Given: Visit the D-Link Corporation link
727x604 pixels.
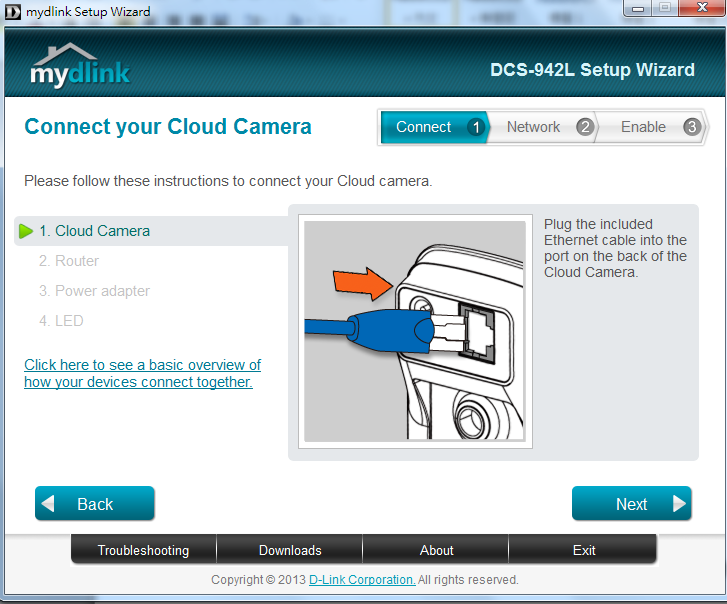Looking at the screenshot, I should click(361, 580).
